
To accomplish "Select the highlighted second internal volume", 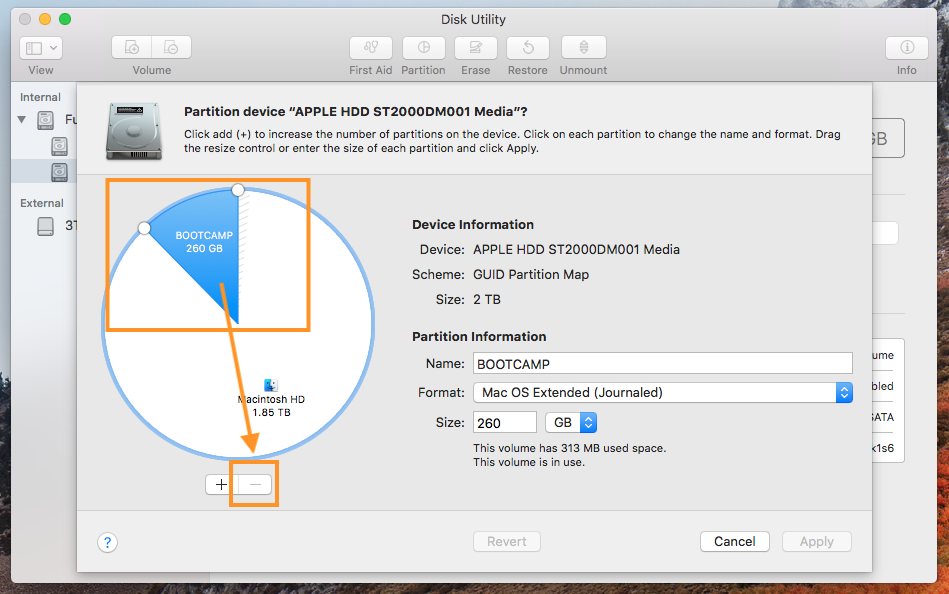I will pyautogui.click(x=59, y=172).
